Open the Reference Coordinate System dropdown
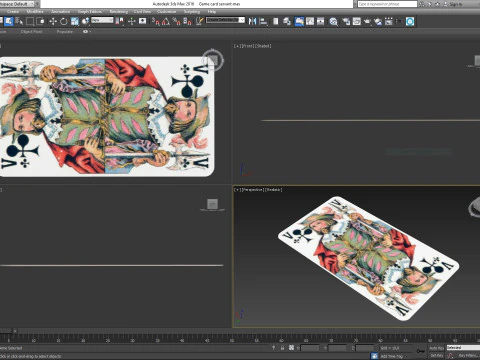This screenshot has width=480, height=360. point(102,20)
